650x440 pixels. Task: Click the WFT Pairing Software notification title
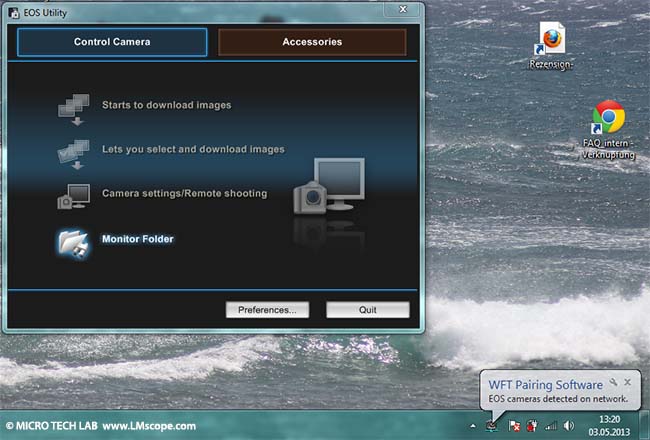(x=545, y=385)
